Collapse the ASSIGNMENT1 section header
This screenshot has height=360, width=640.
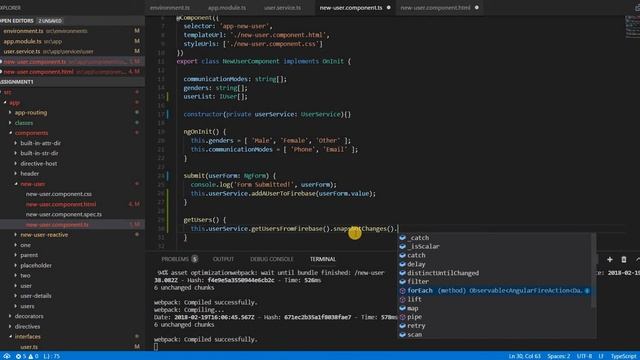click(72, 82)
